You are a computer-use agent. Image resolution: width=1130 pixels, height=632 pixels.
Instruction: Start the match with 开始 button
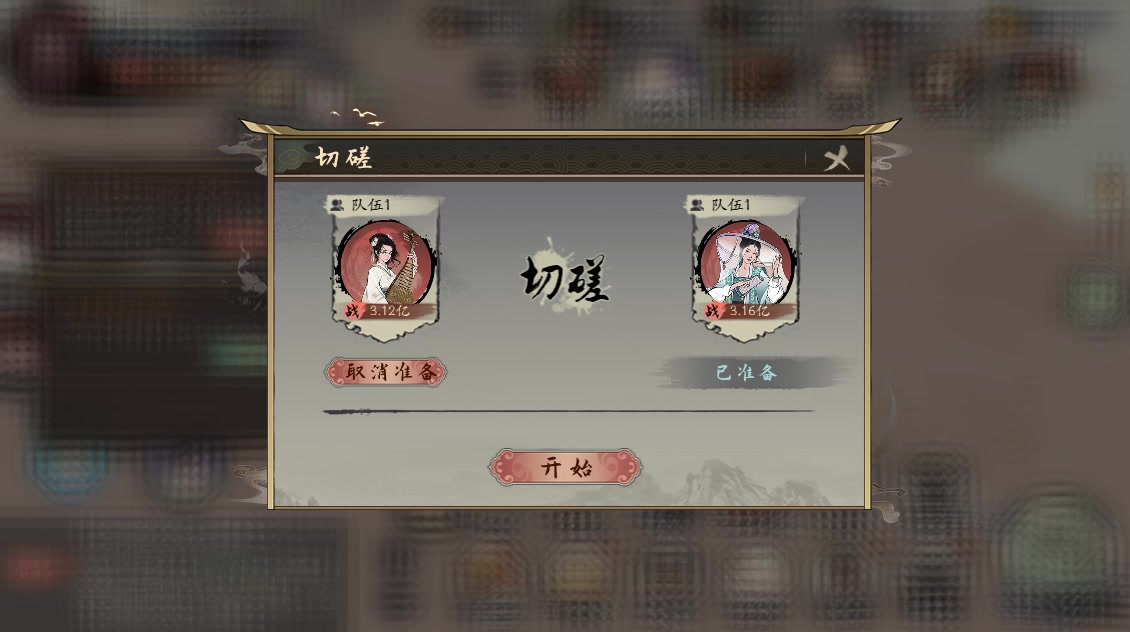565,468
